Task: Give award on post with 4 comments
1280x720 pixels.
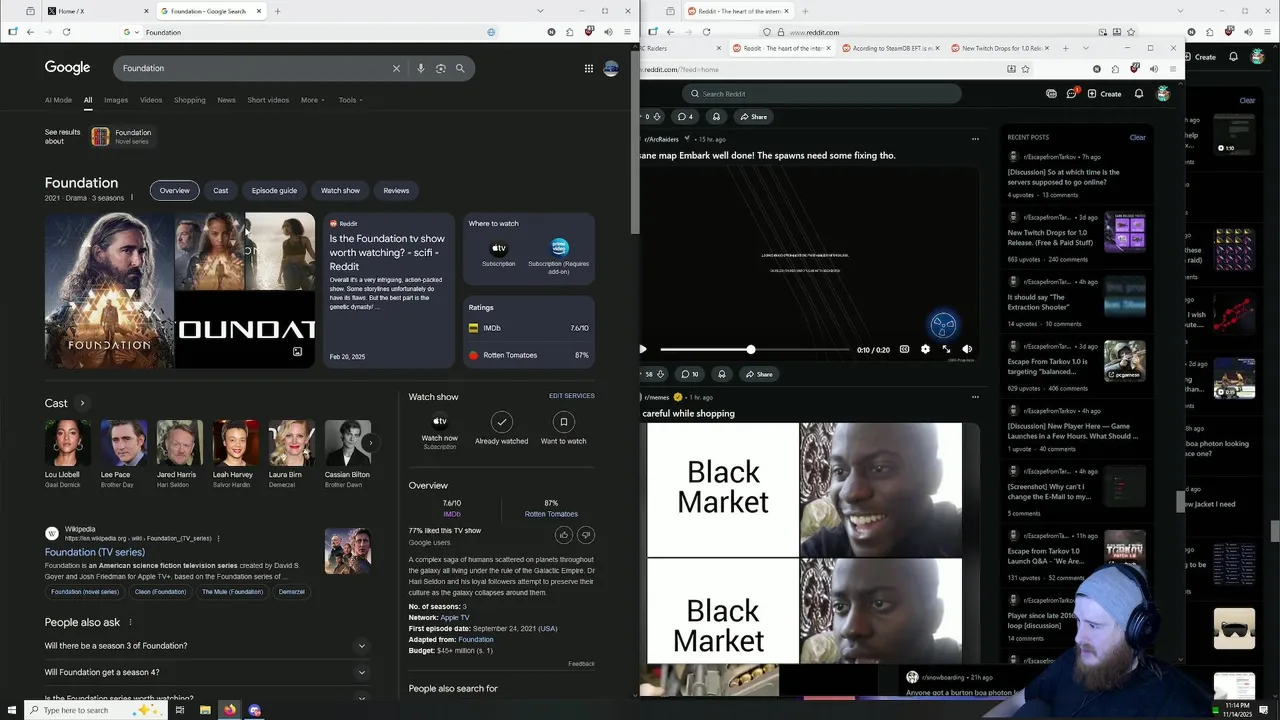Action: point(716,116)
